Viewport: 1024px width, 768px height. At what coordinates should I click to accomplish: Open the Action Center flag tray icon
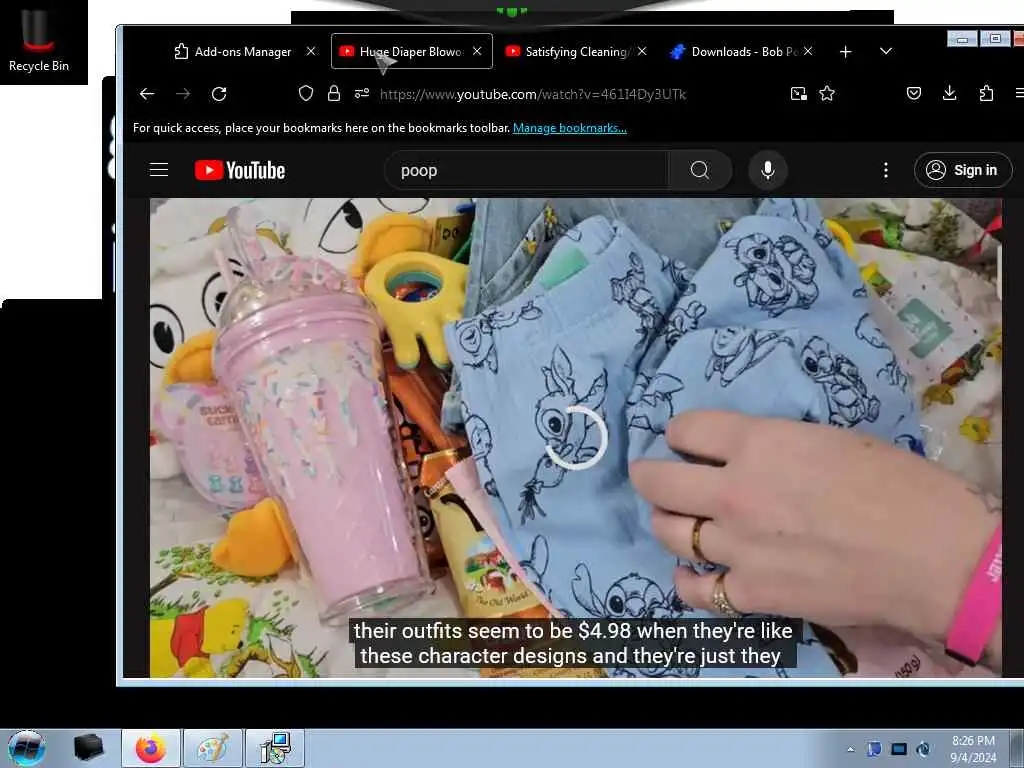click(874, 749)
